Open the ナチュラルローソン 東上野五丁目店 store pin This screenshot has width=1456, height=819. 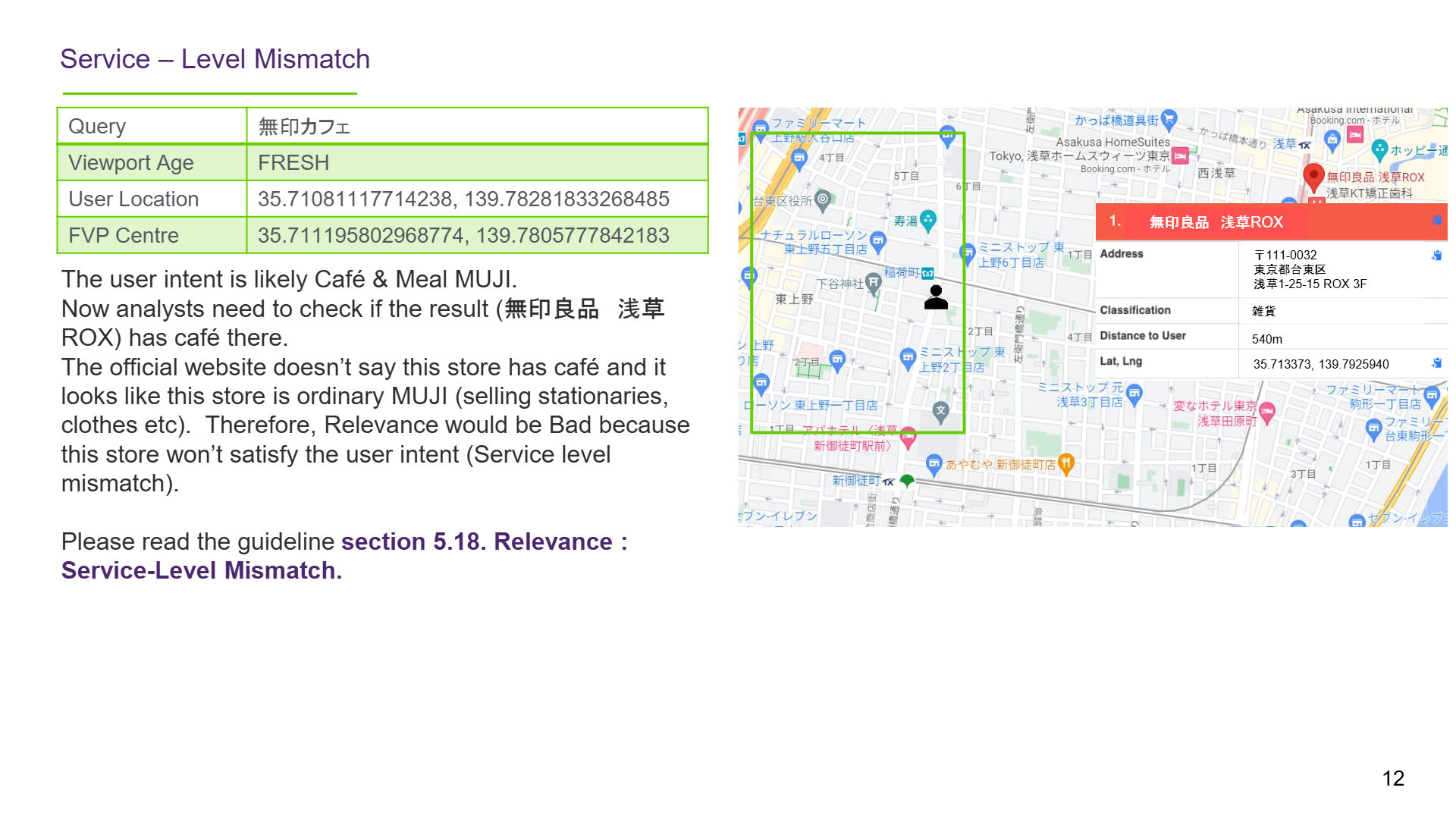[878, 242]
